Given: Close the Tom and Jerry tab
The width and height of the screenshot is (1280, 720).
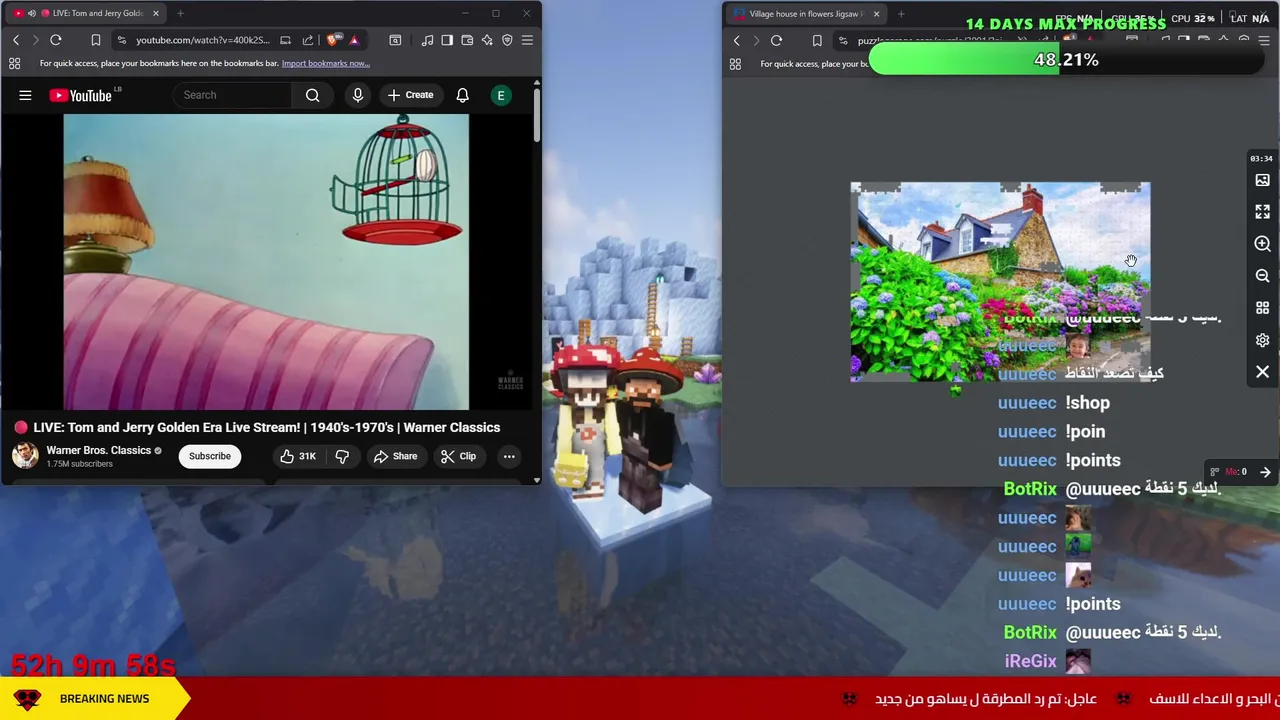Looking at the screenshot, I should (155, 13).
